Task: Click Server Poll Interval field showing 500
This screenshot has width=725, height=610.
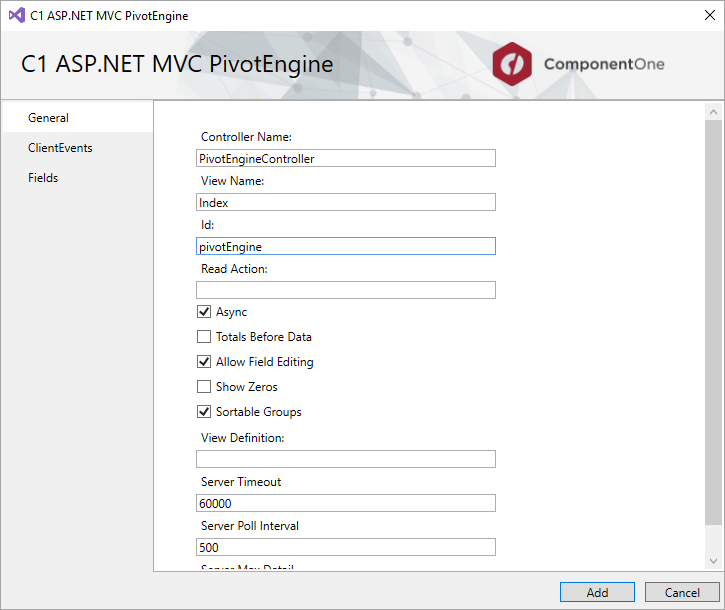Action: pyautogui.click(x=346, y=547)
